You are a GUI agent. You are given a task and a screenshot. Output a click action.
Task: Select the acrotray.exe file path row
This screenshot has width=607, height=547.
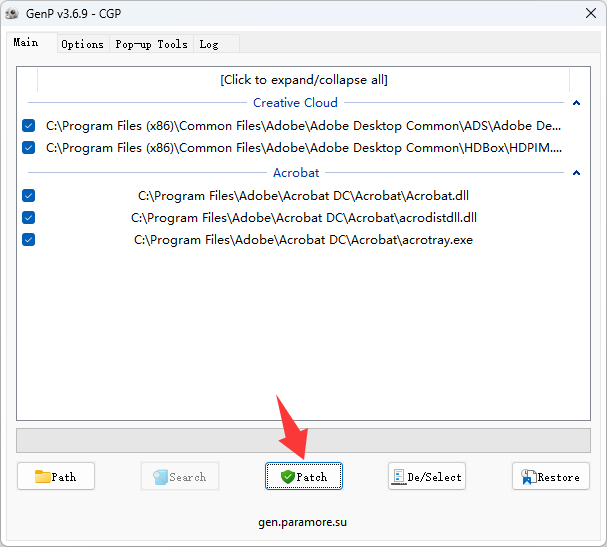coord(304,240)
